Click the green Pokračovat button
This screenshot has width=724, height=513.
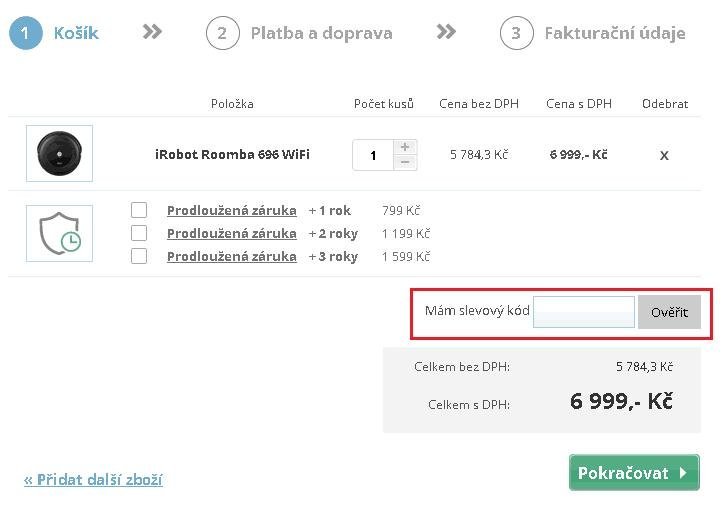pyautogui.click(x=634, y=472)
